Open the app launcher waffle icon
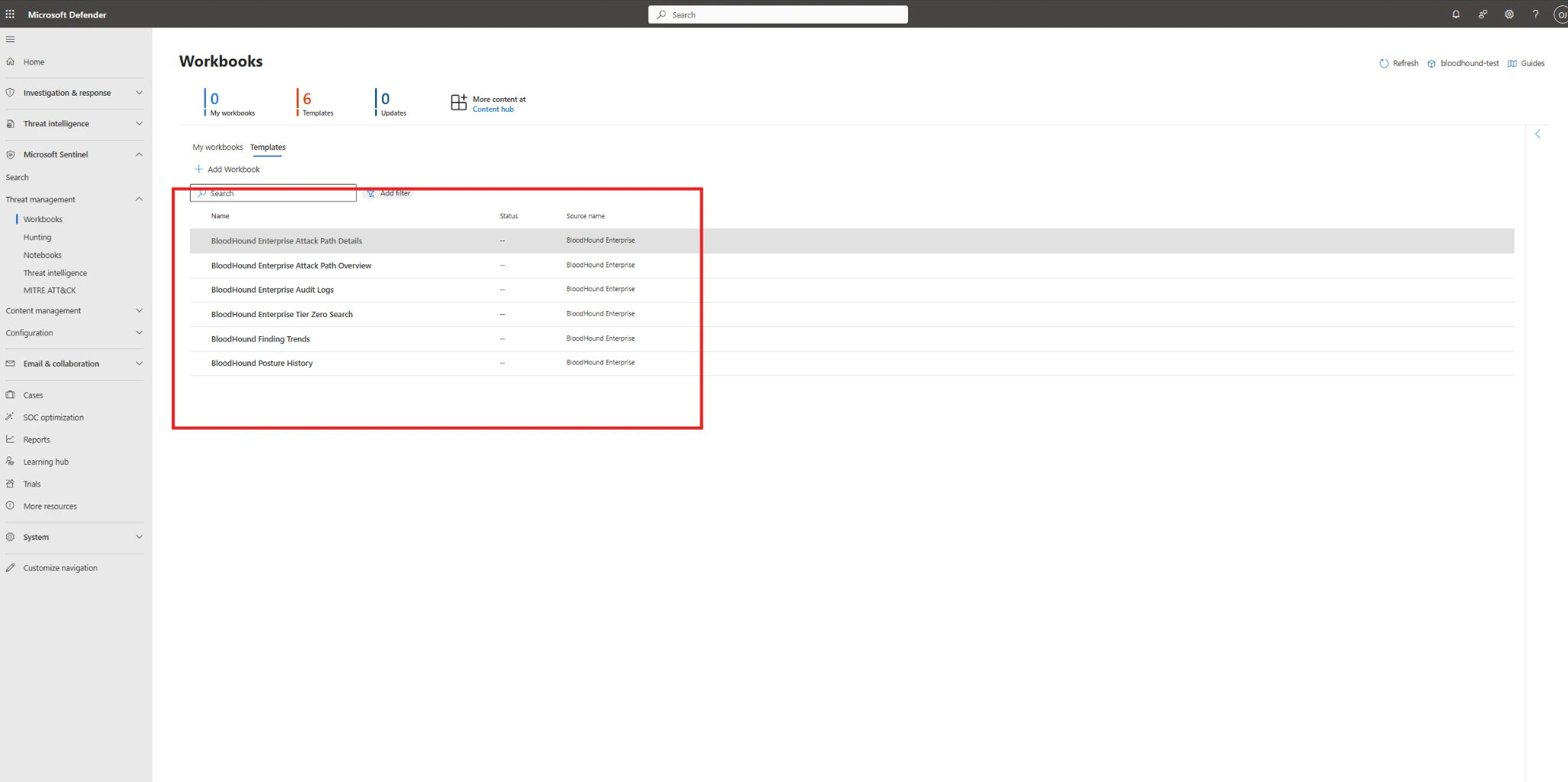Image resolution: width=1568 pixels, height=782 pixels. click(x=10, y=14)
